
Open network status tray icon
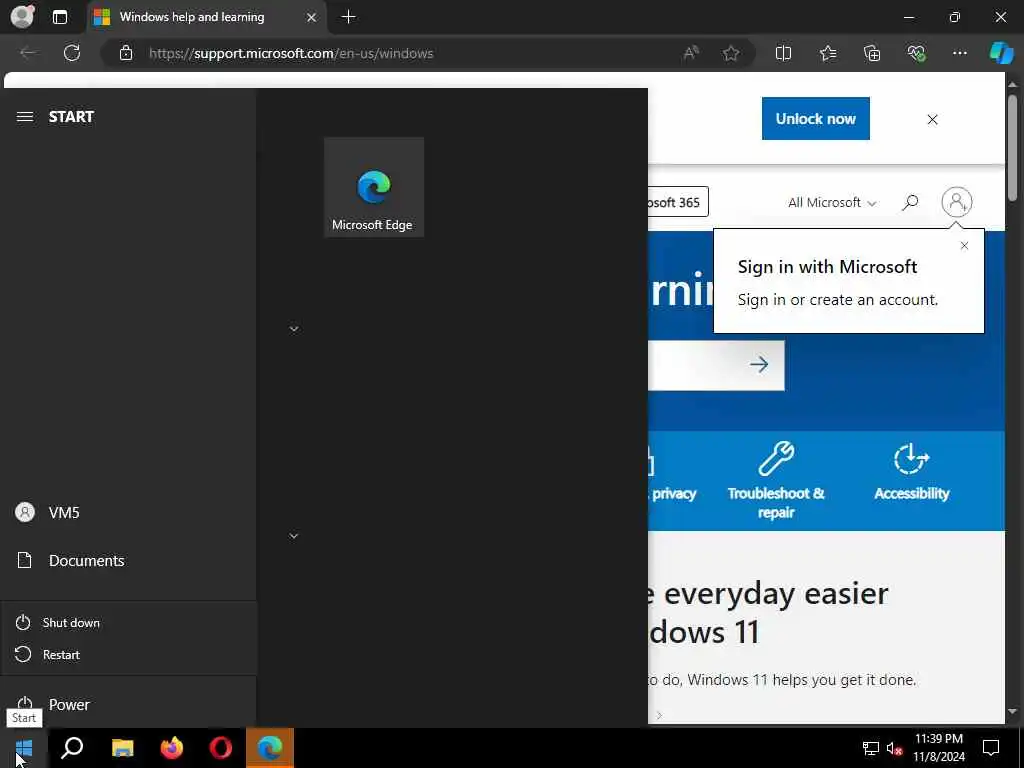tap(871, 748)
